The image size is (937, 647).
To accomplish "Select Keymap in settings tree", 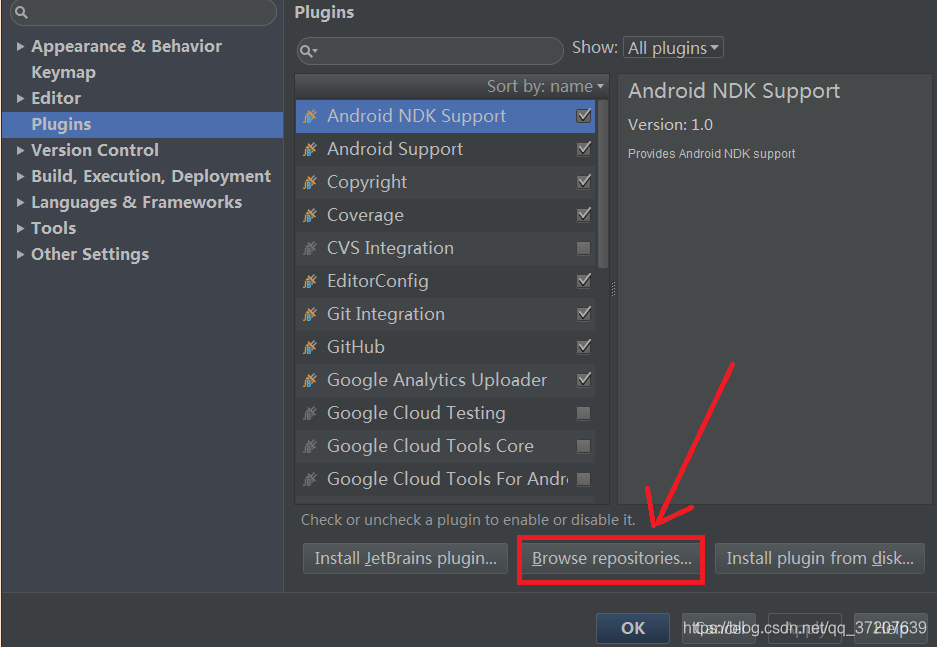I will point(63,72).
